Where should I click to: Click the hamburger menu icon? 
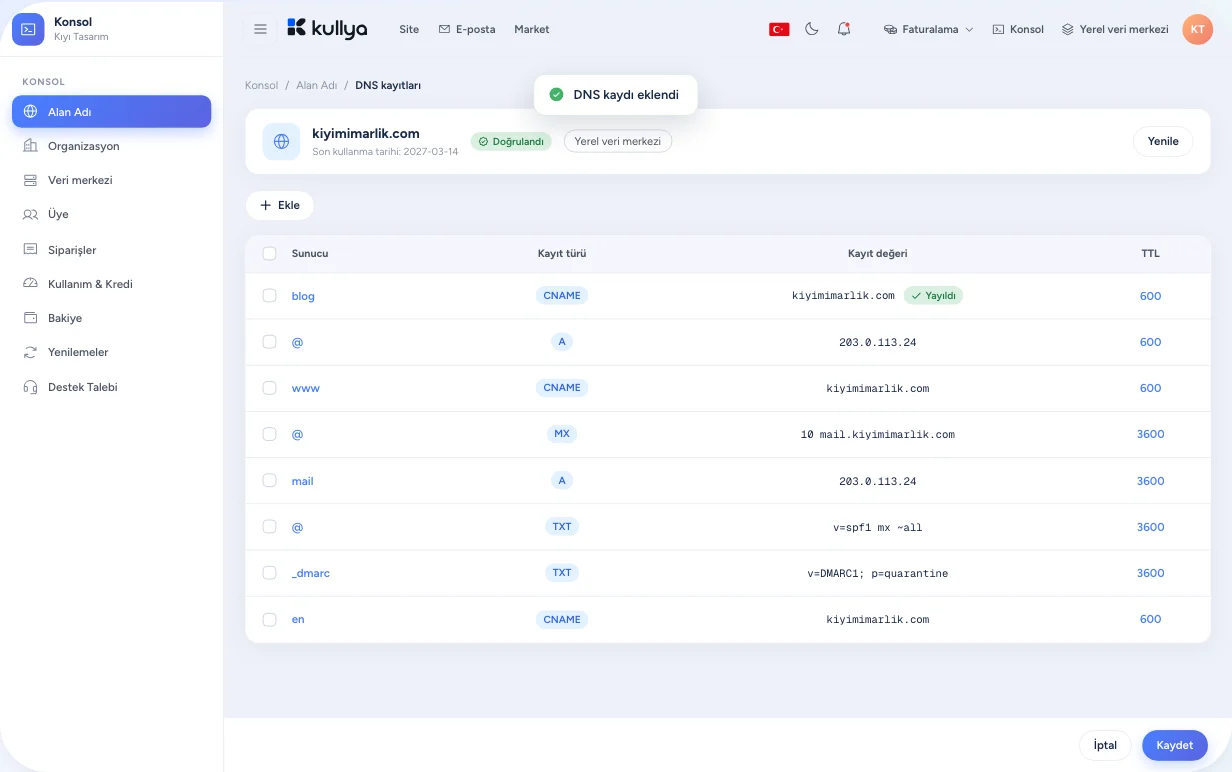pyautogui.click(x=260, y=29)
